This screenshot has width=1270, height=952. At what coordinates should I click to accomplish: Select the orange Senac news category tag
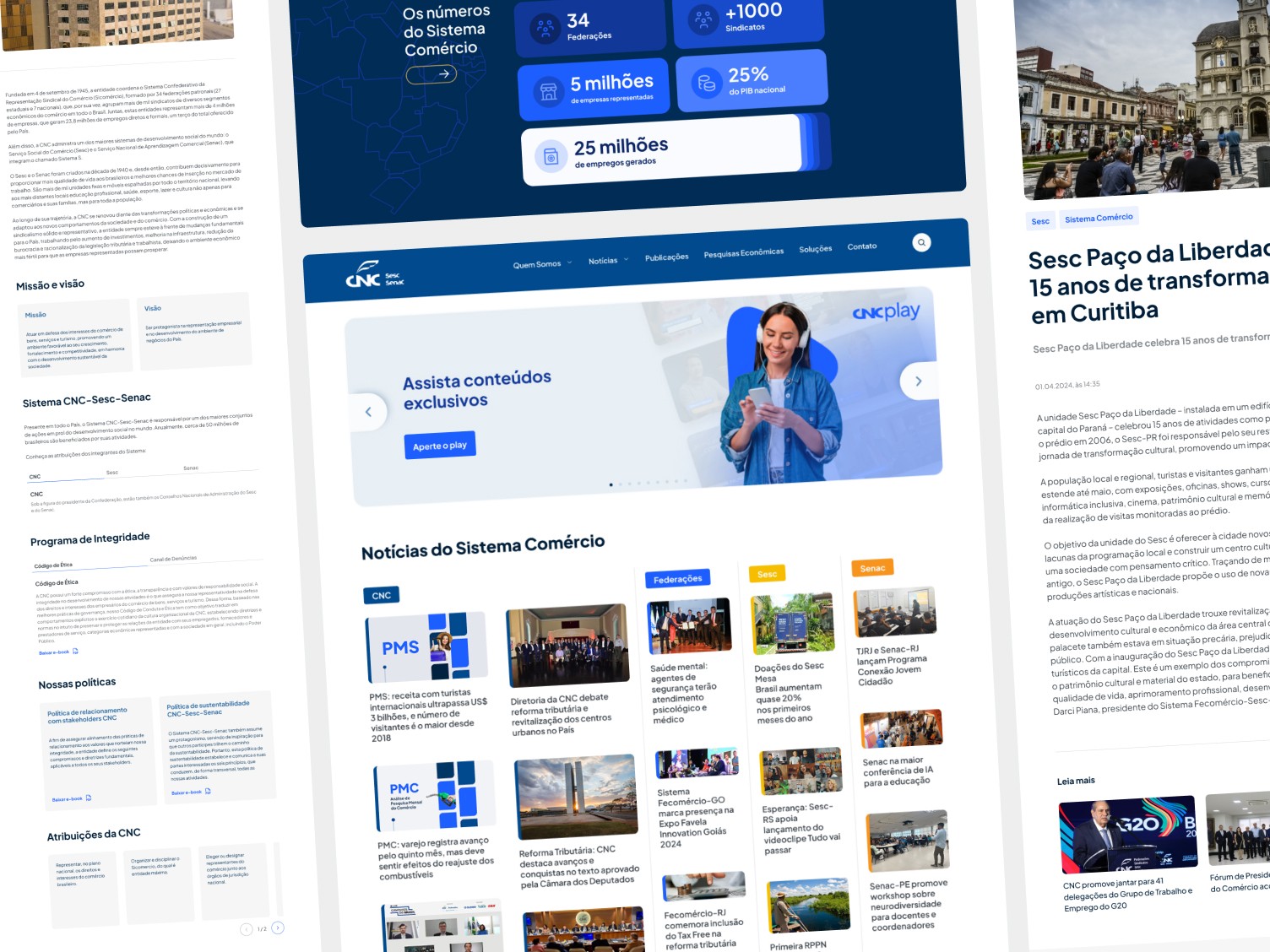click(x=872, y=568)
